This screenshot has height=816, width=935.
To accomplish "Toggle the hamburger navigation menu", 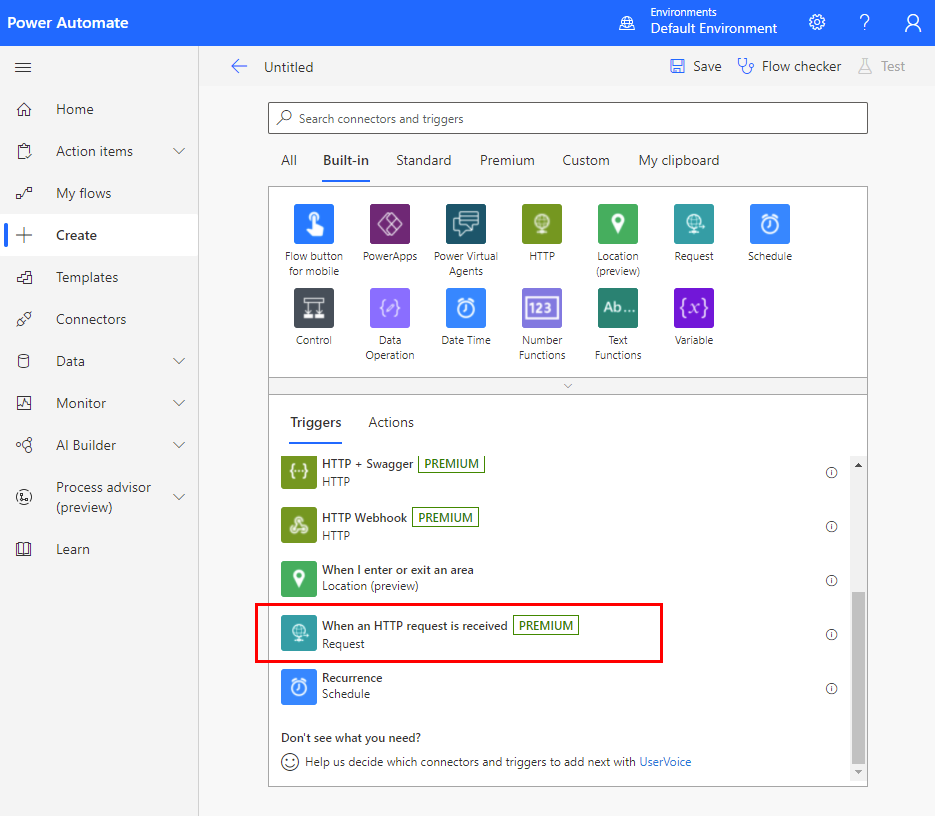I will tap(23, 67).
